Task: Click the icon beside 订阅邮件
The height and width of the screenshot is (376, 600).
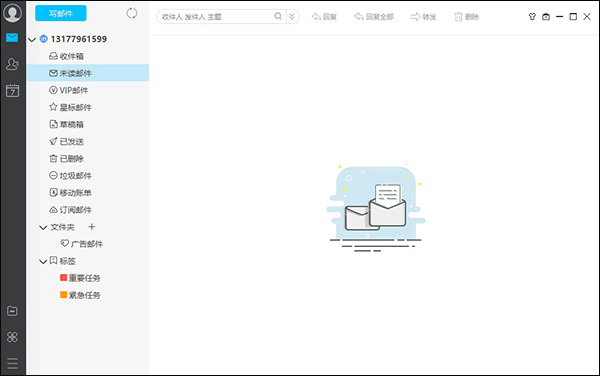Action: [x=53, y=210]
